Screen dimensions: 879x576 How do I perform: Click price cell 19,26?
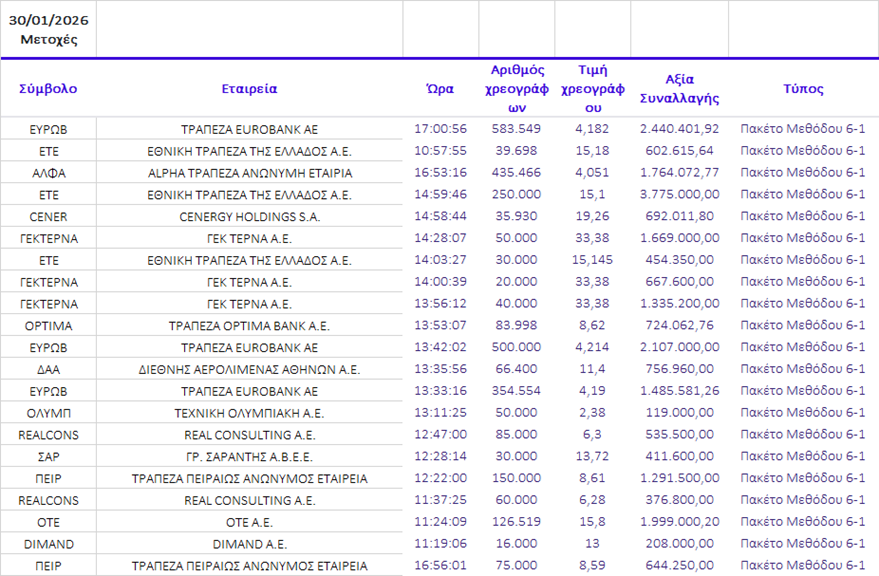point(592,216)
